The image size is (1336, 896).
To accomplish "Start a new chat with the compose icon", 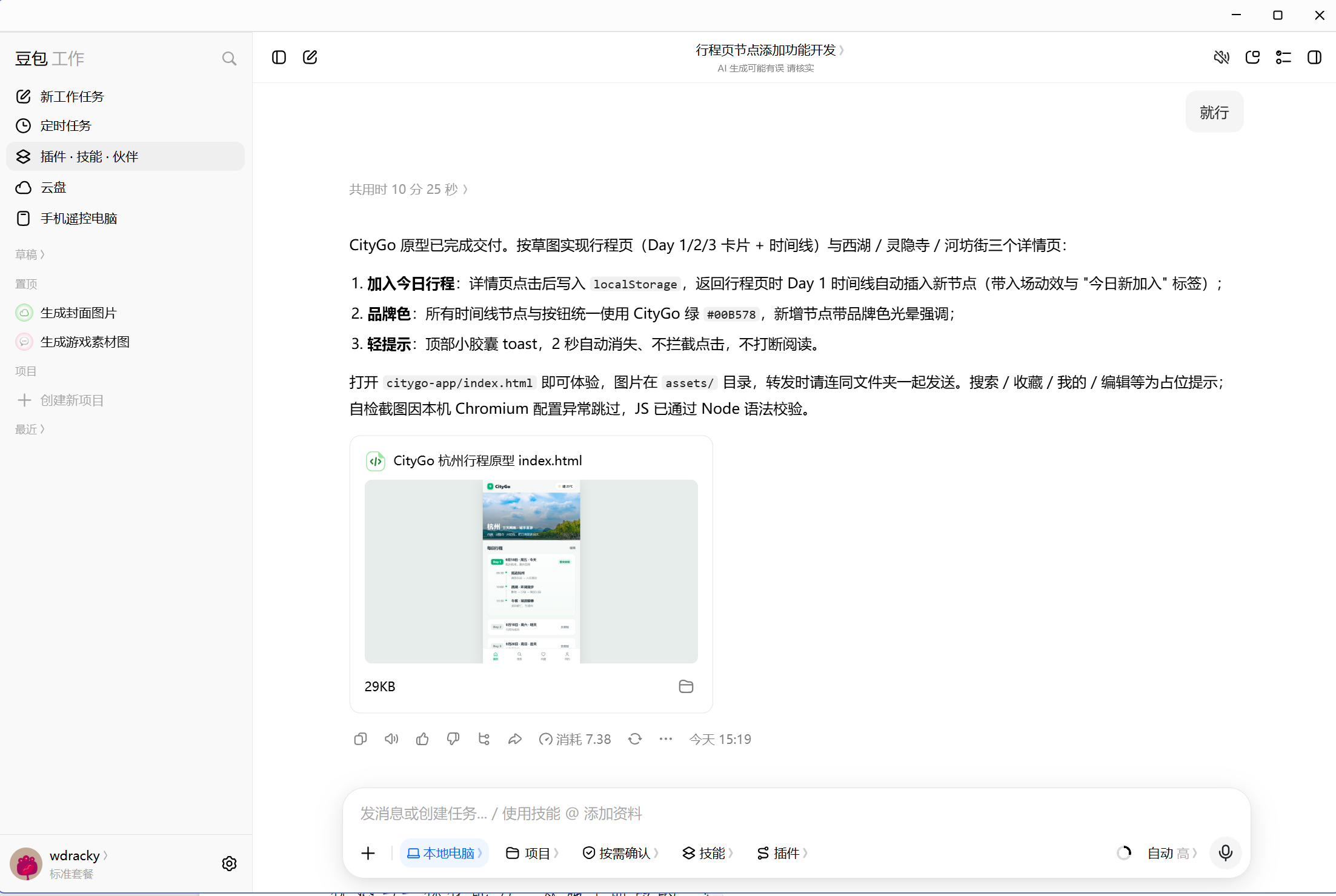I will pyautogui.click(x=310, y=58).
